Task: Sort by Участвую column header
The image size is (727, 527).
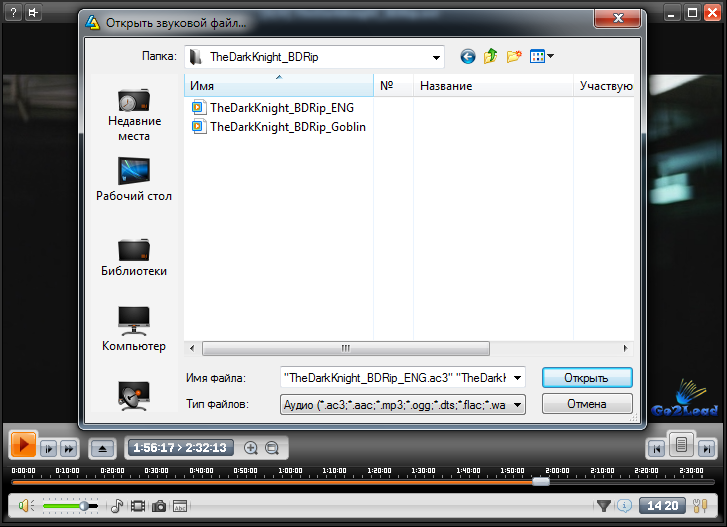Action: click(604, 86)
